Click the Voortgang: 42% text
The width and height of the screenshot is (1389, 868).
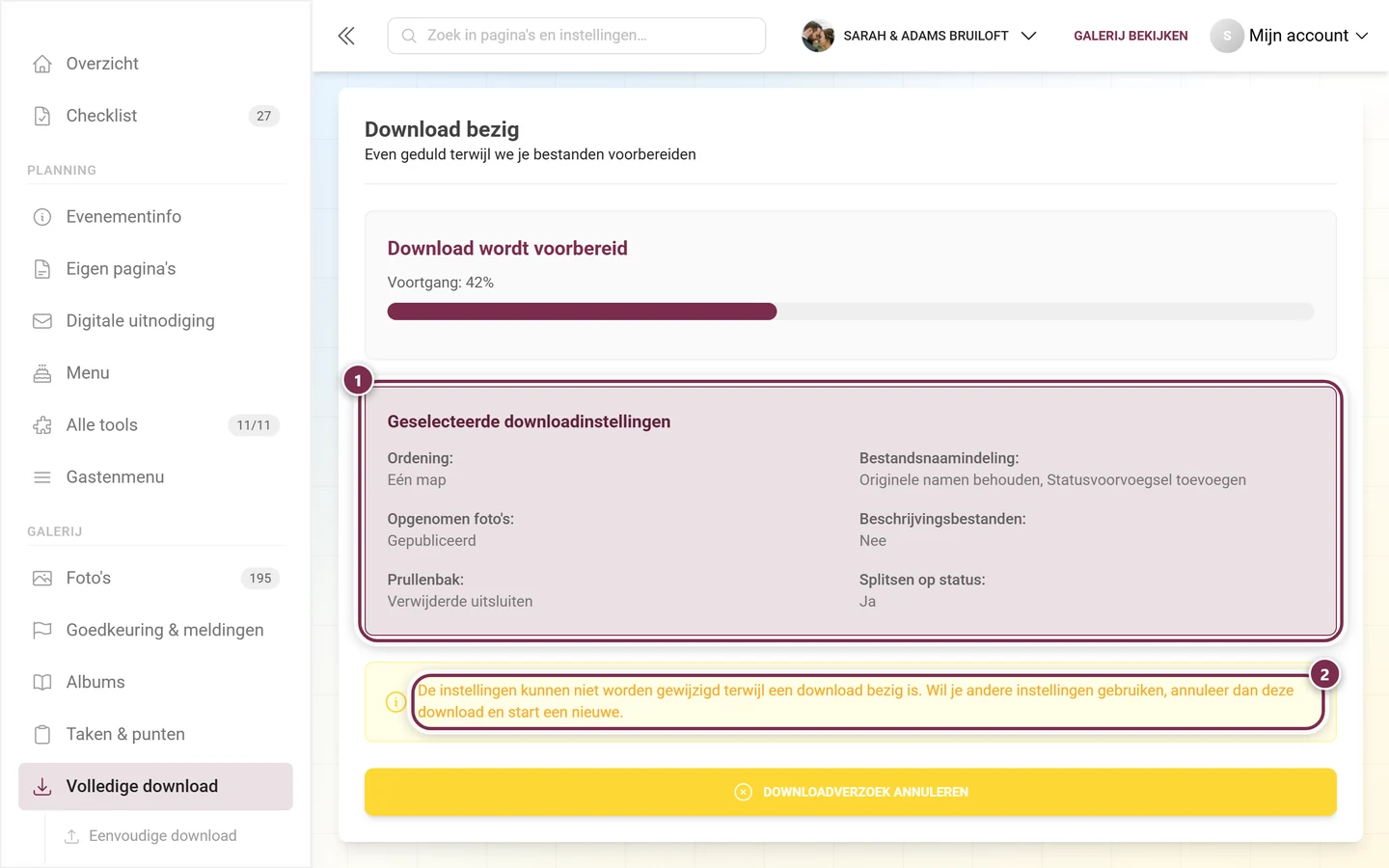(x=441, y=283)
